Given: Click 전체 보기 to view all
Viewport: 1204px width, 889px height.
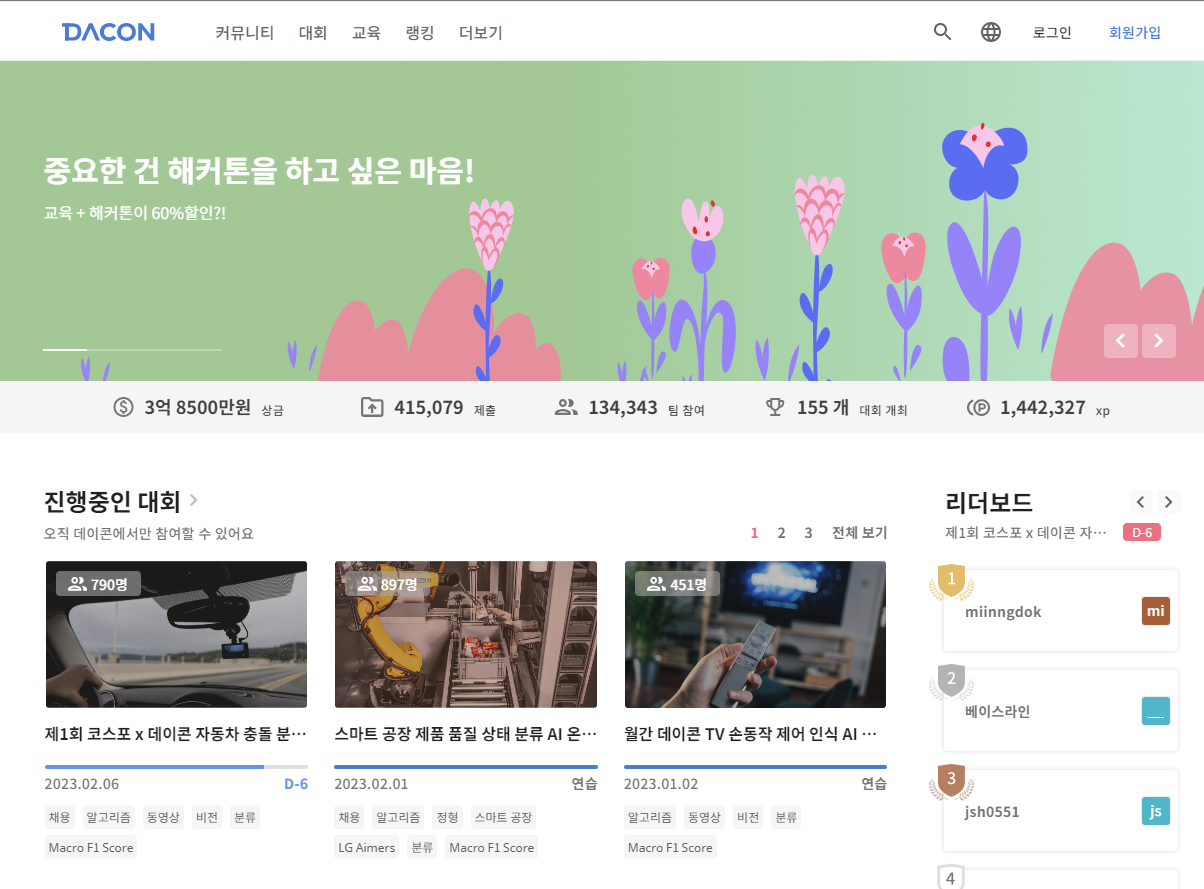Looking at the screenshot, I should tap(860, 533).
